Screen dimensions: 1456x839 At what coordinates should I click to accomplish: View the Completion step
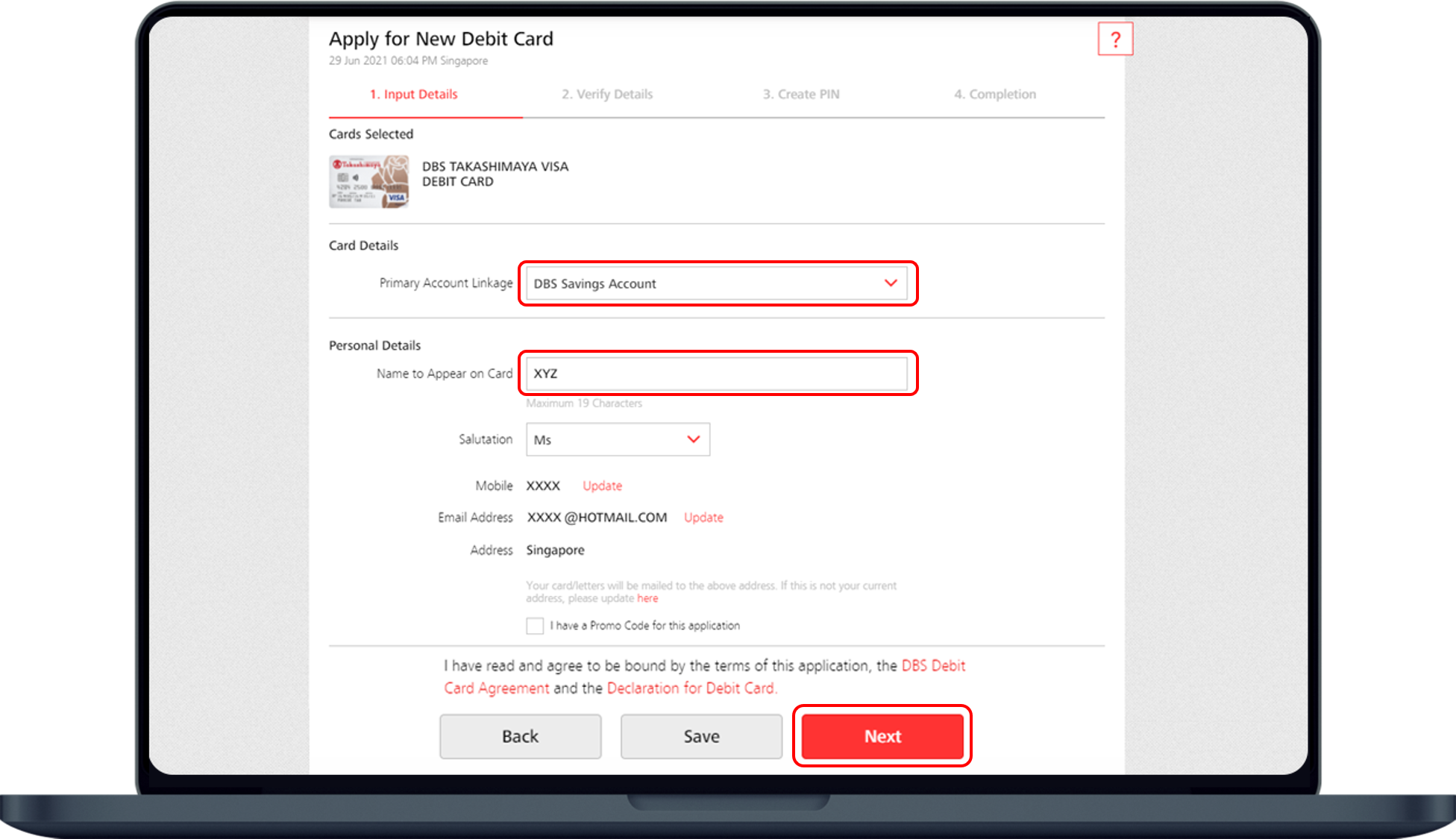click(x=995, y=94)
